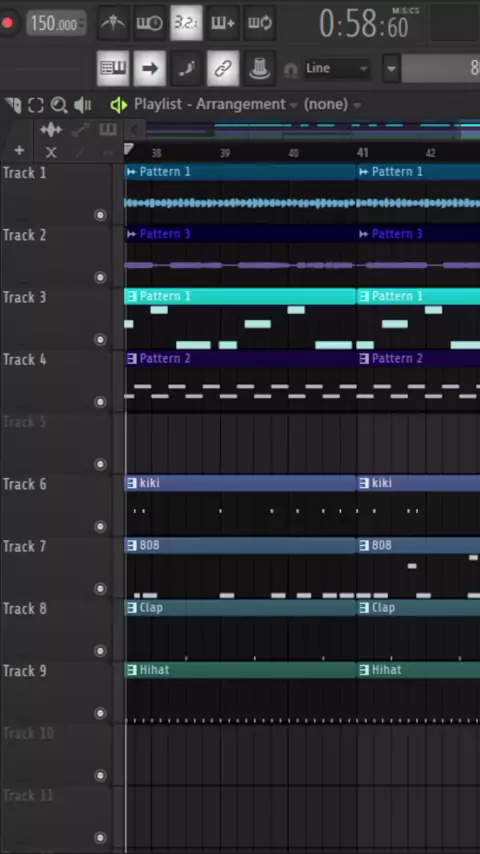Select the Track 9 label

click(x=25, y=671)
